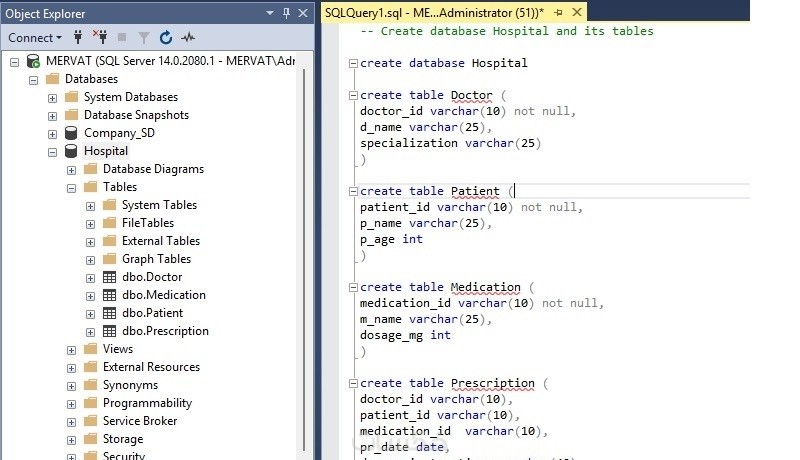Image resolution: width=800 pixels, height=460 pixels.
Task: Click the Disconnect plug icon with red X
Action: click(100, 37)
